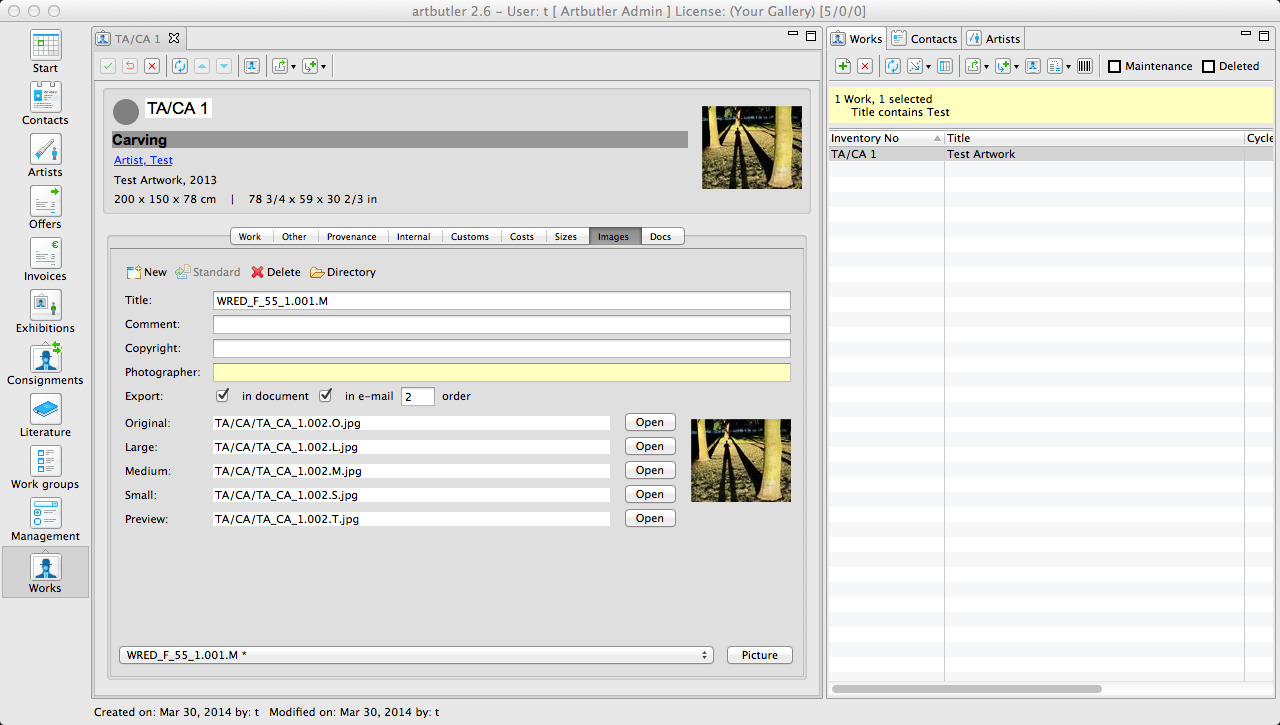Switch to the Other tab
1280x725 pixels.
pos(294,237)
